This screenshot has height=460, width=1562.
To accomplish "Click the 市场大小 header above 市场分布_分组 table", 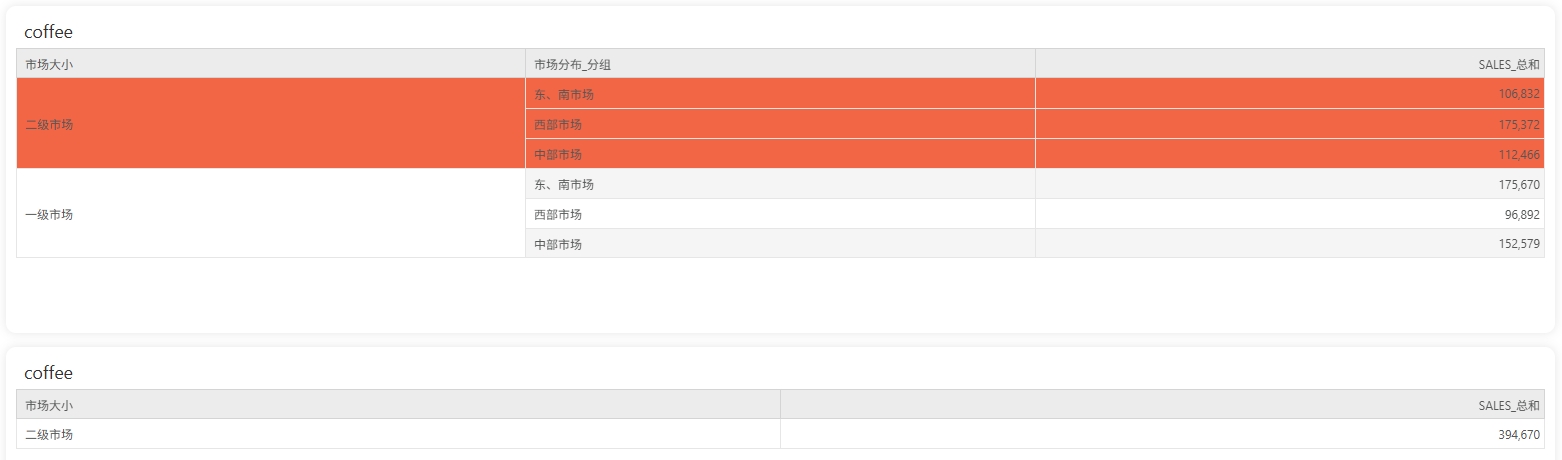I will coord(49,64).
